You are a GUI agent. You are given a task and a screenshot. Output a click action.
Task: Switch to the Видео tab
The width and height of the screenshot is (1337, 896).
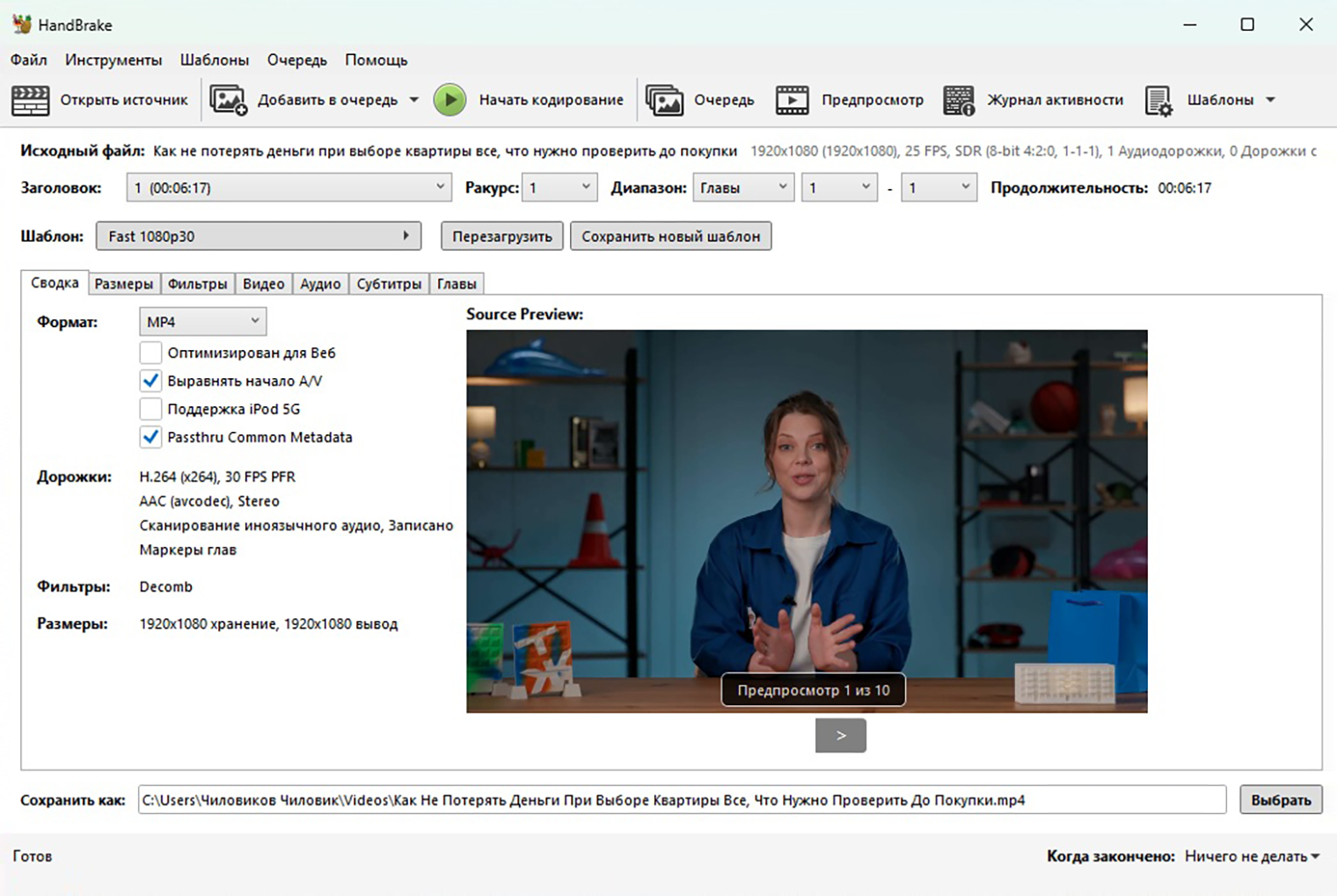264,283
